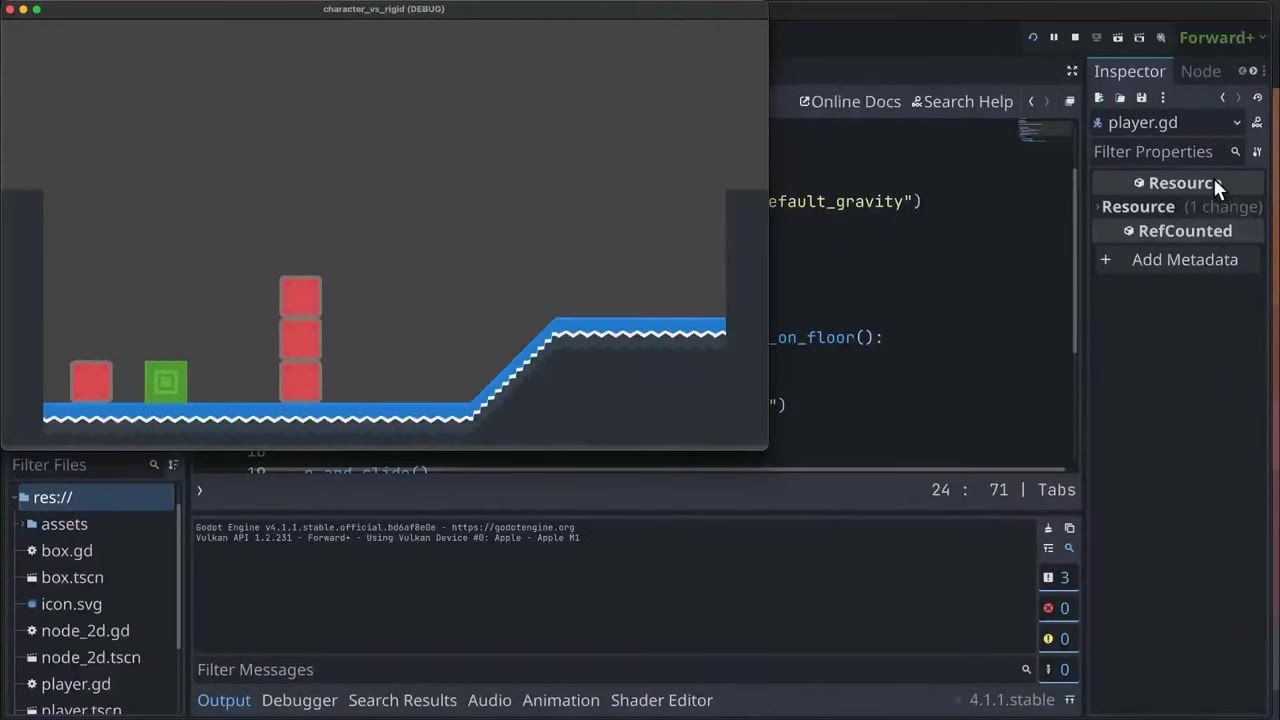Open the player.gd object dropdown
The width and height of the screenshot is (1280, 720).
coord(1168,122)
